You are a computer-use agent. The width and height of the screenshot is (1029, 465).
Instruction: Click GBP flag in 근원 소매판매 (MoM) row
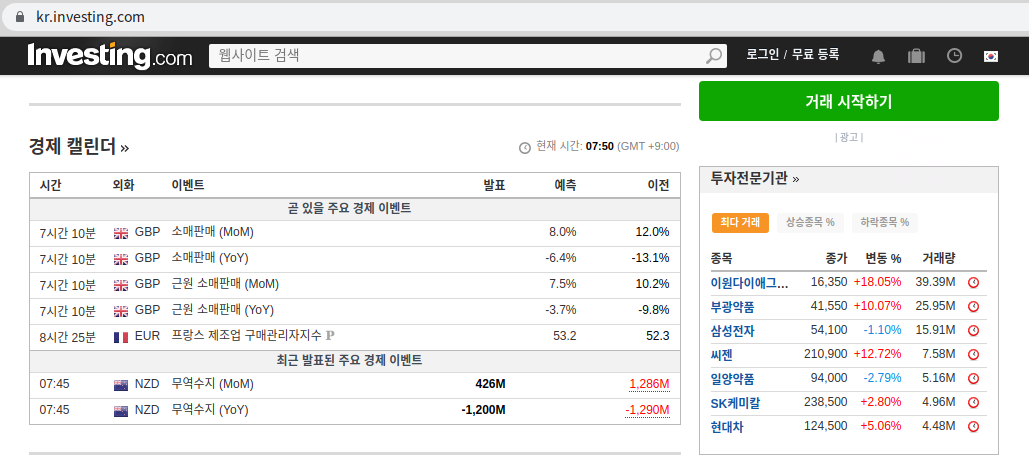(x=121, y=285)
